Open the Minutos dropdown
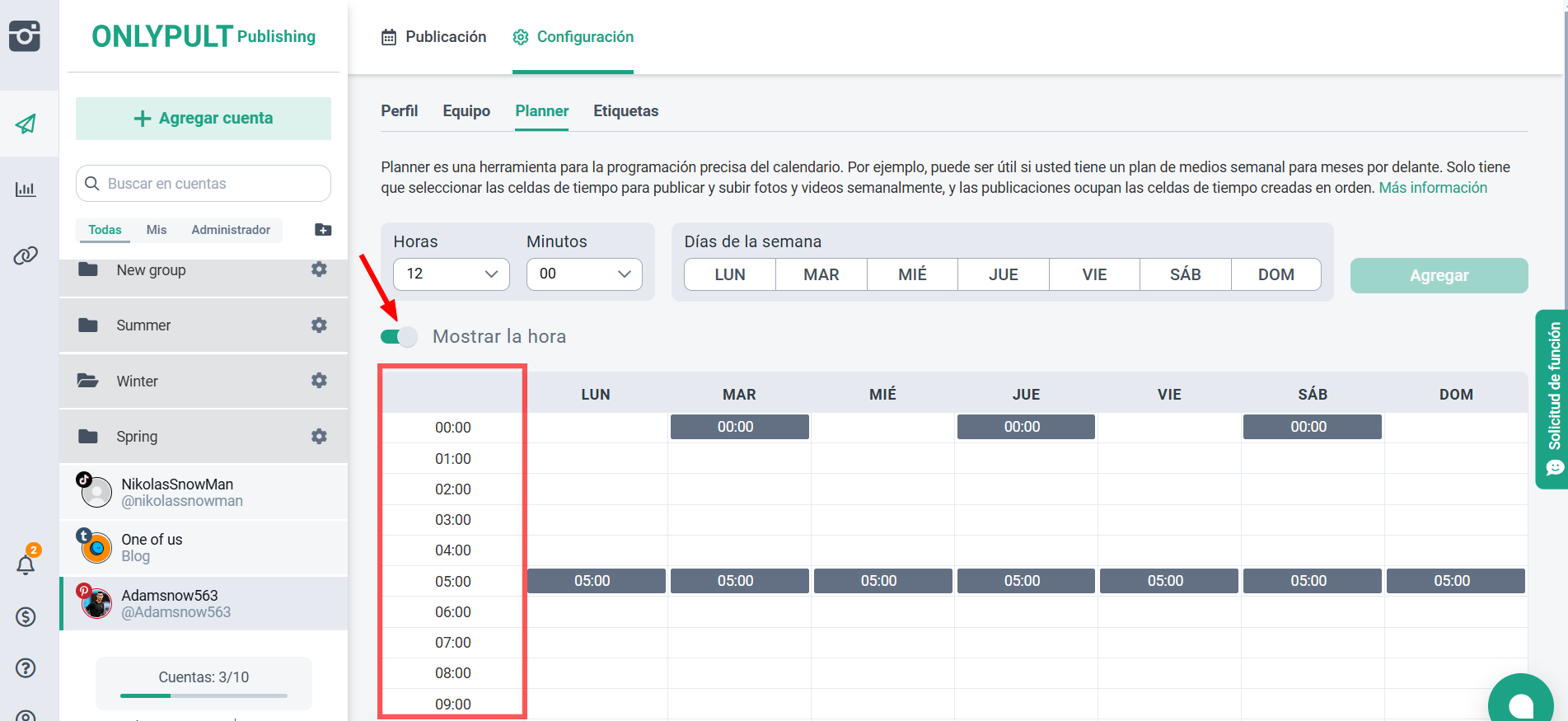 584,274
